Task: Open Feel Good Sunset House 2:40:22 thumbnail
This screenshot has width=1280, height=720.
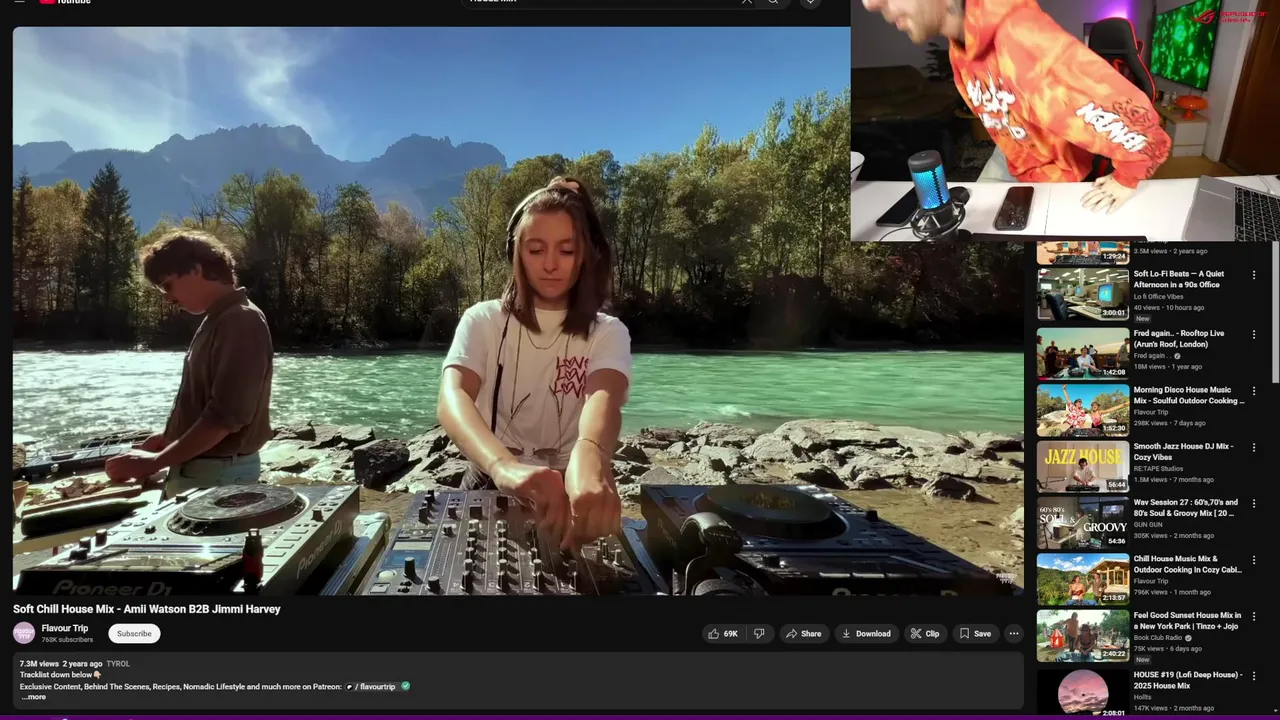Action: tap(1083, 636)
